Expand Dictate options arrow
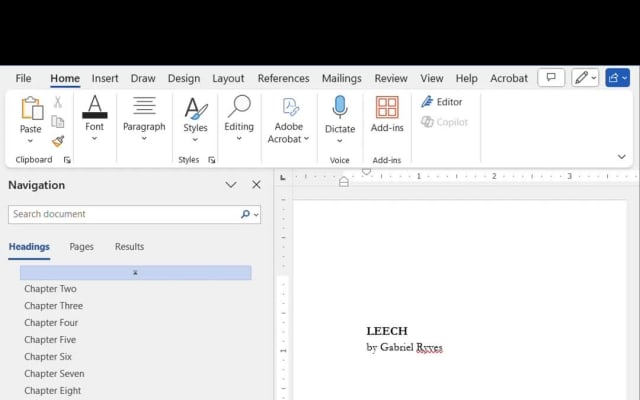The height and width of the screenshot is (400, 640). coord(340,141)
